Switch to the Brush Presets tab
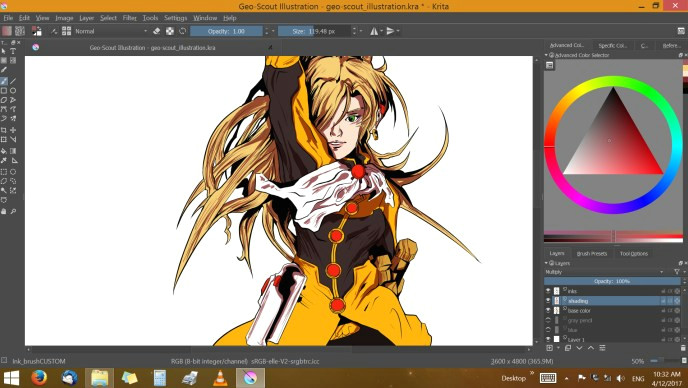 [x=591, y=254]
